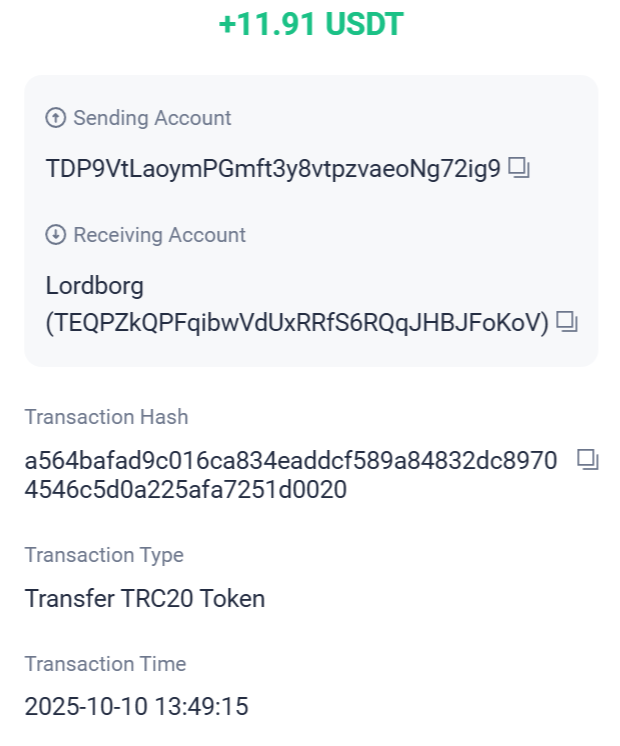Click the date 2025-10-10

click(83, 707)
